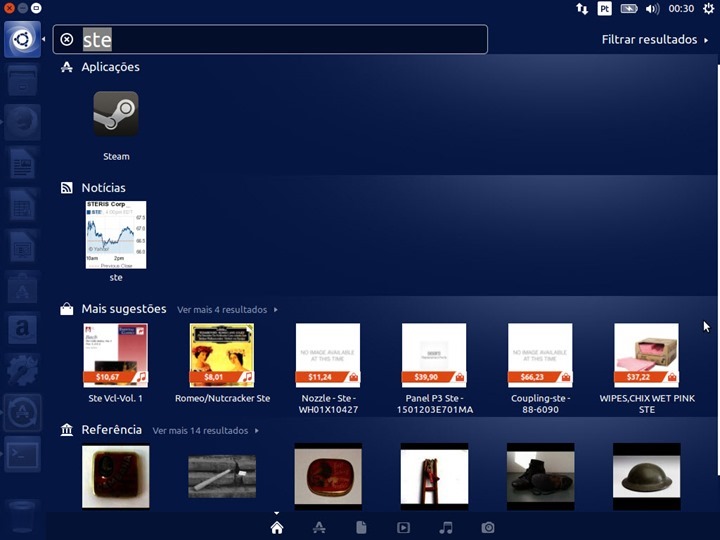Switch to the Photos lens
Viewport: 720px width, 540px height.
click(488, 528)
